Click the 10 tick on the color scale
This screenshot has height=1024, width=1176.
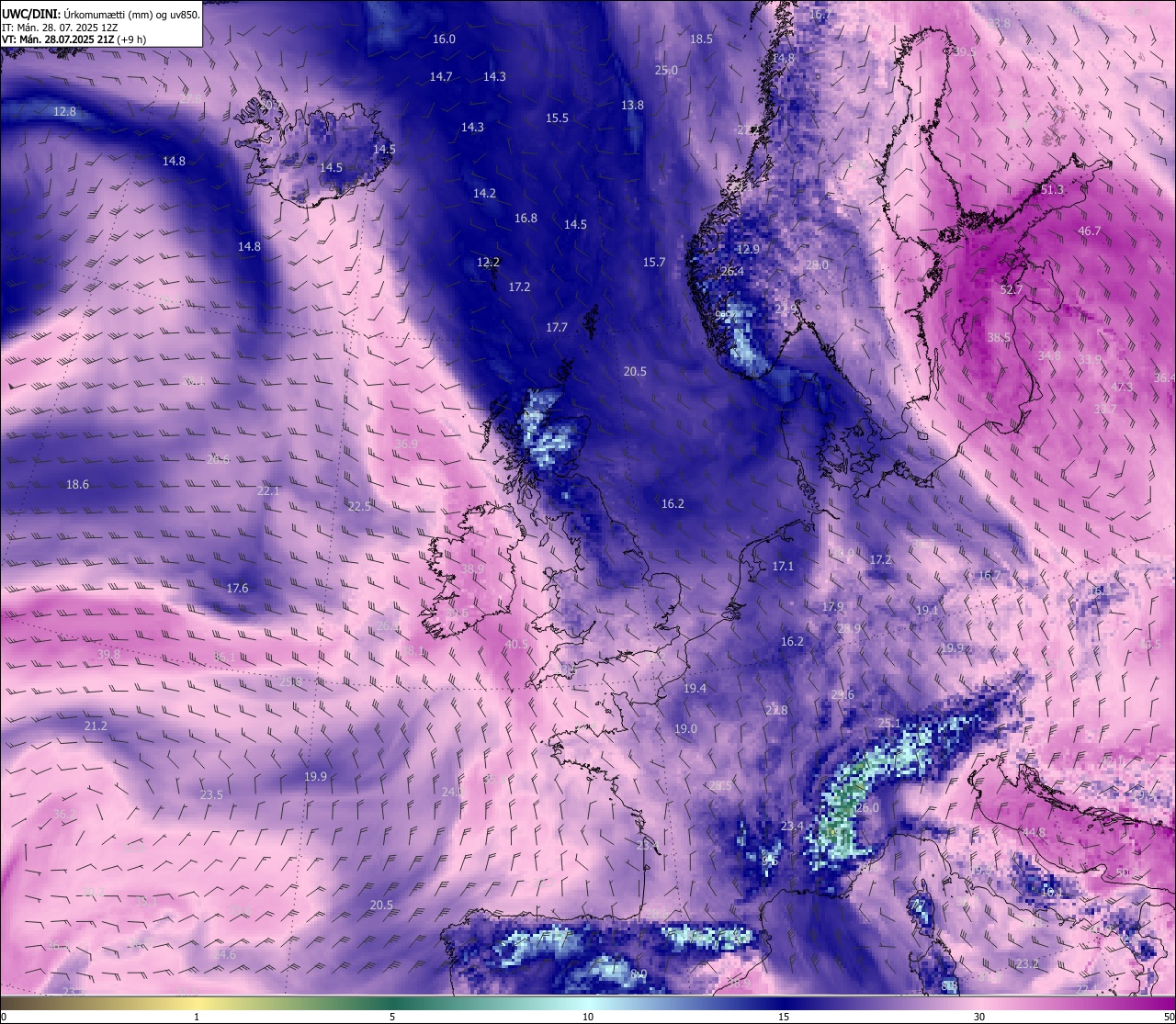click(x=588, y=1016)
